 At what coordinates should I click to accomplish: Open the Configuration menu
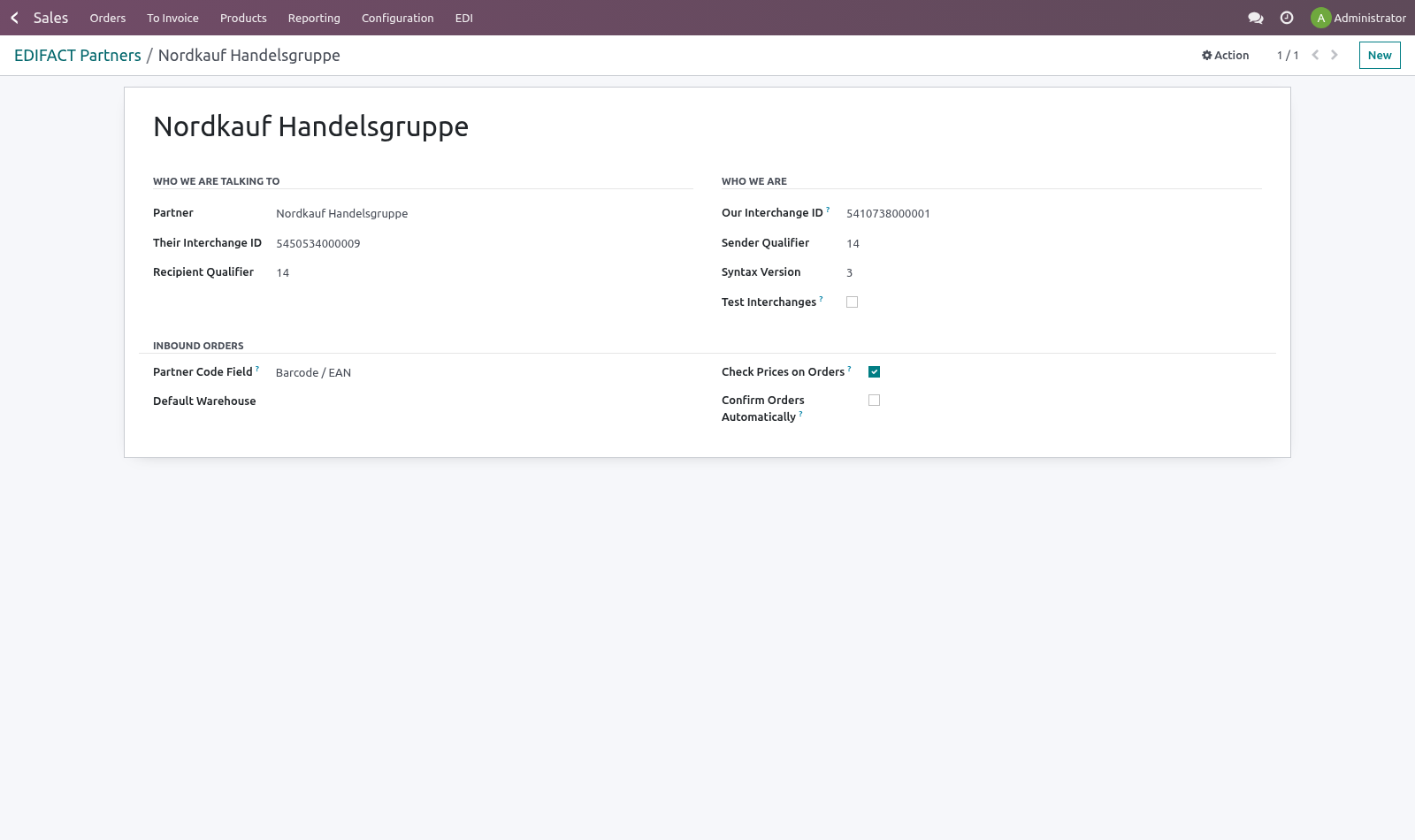click(398, 18)
